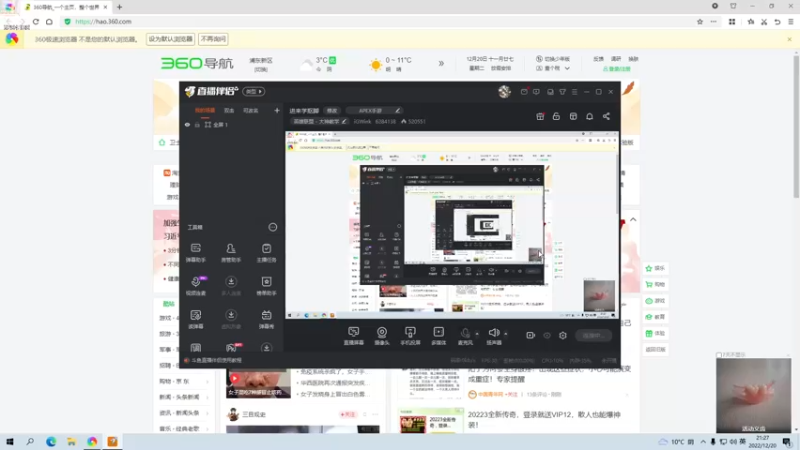Click the browser page vertical scrollbar
Image resolution: width=800 pixels, height=450 pixels.
[x=796, y=128]
